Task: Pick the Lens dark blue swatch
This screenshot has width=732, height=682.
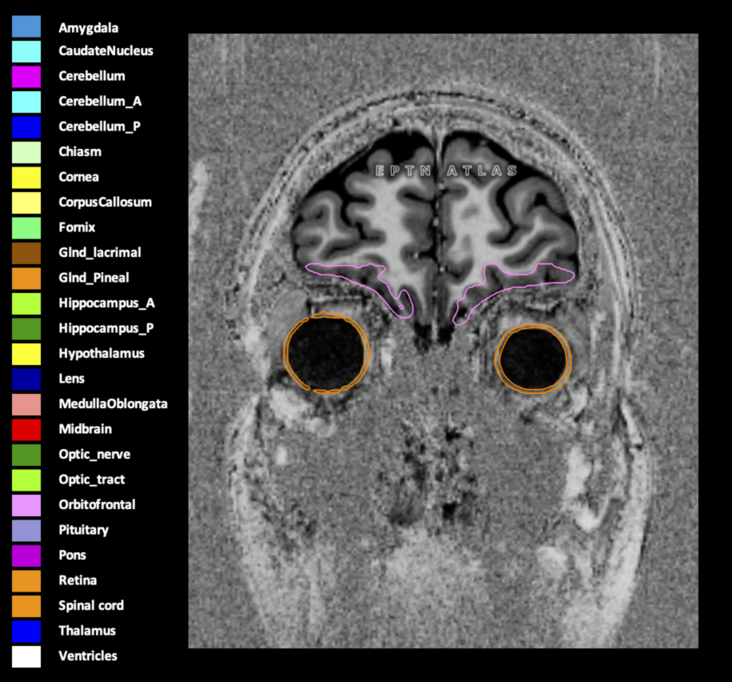Action: coord(26,379)
